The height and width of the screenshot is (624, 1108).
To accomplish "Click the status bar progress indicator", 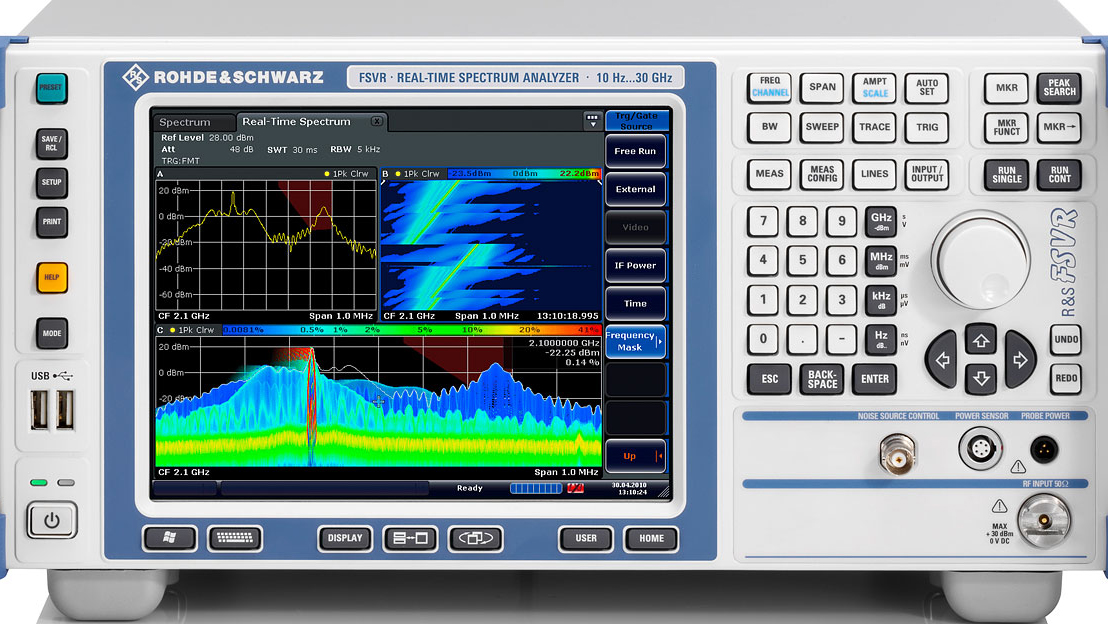I will click(x=536, y=488).
